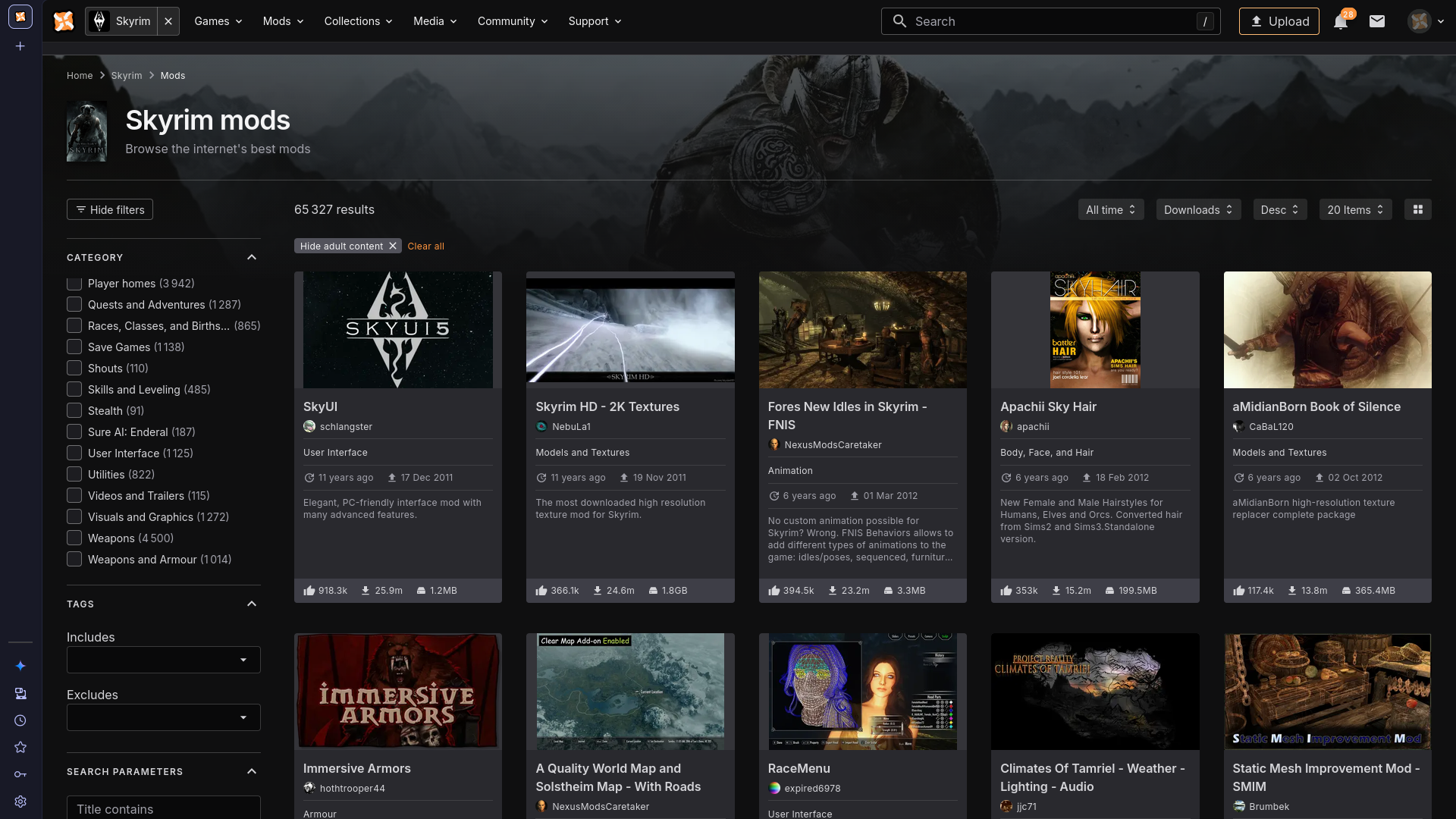1456x819 pixels.
Task: Go to the Home breadcrumb link
Action: tap(80, 76)
